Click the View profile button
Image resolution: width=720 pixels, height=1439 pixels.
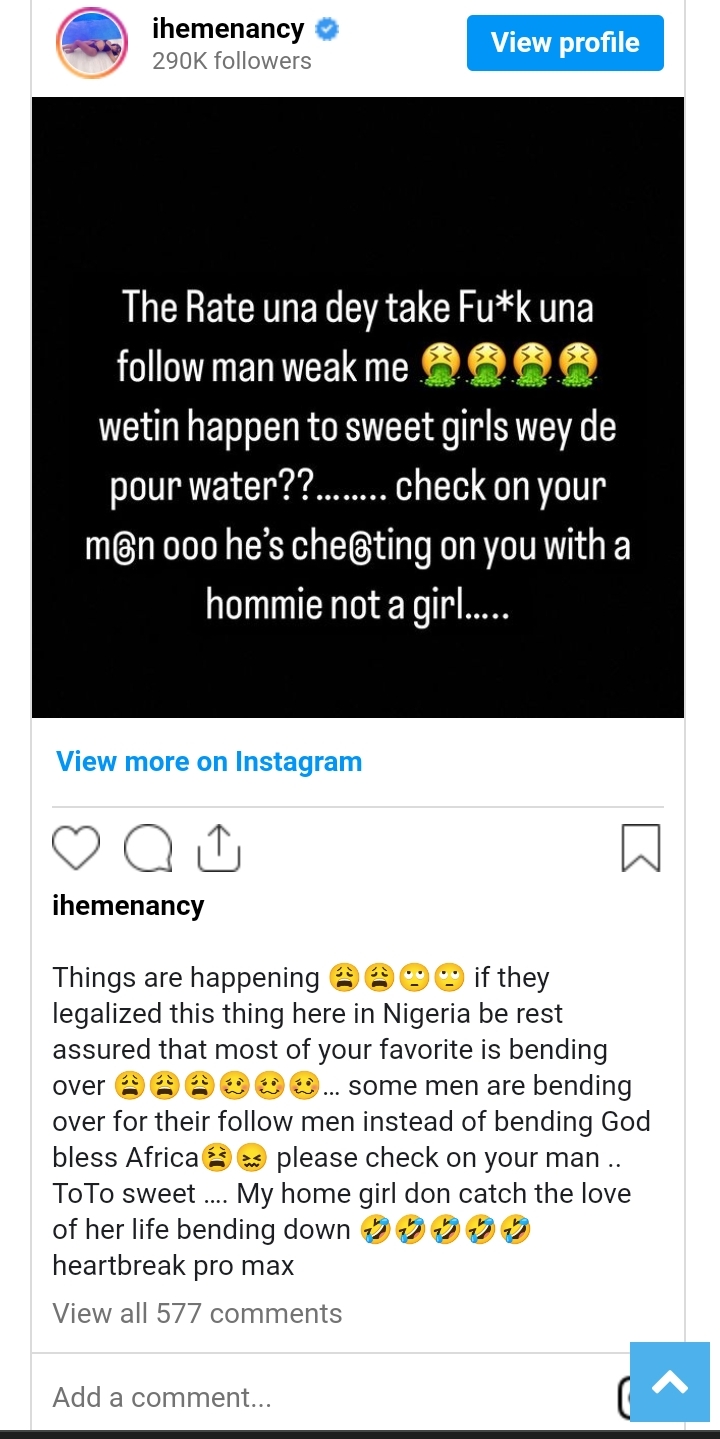tap(565, 42)
